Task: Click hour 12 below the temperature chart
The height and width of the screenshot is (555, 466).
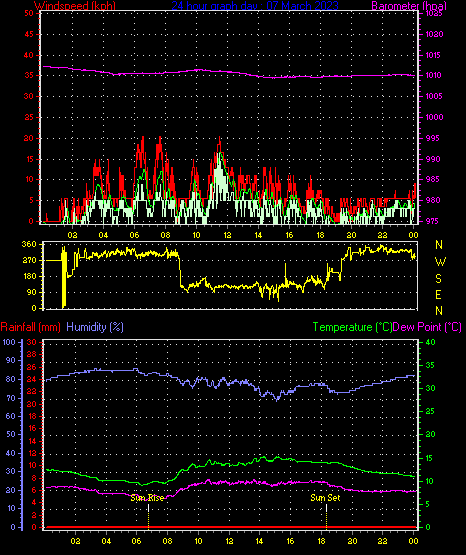Action: (229, 541)
